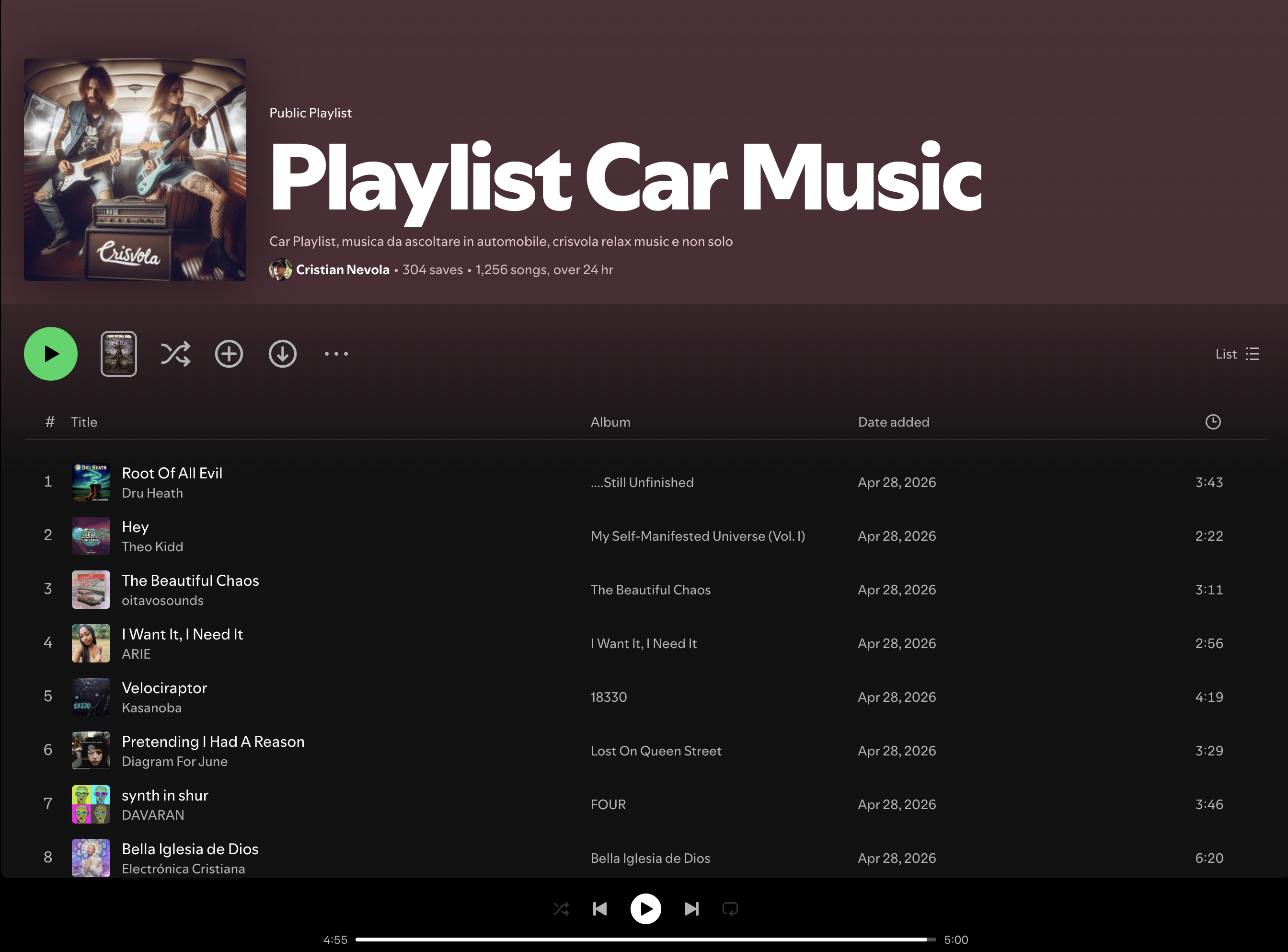Open the Playlist Car Music cover image

tap(135, 169)
